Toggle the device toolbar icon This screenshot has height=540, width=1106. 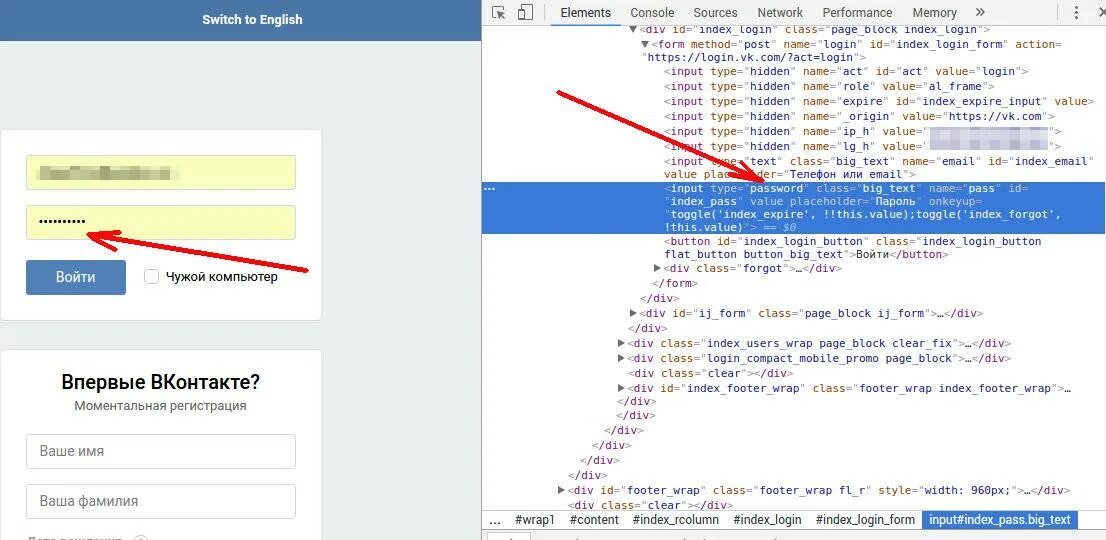(523, 13)
